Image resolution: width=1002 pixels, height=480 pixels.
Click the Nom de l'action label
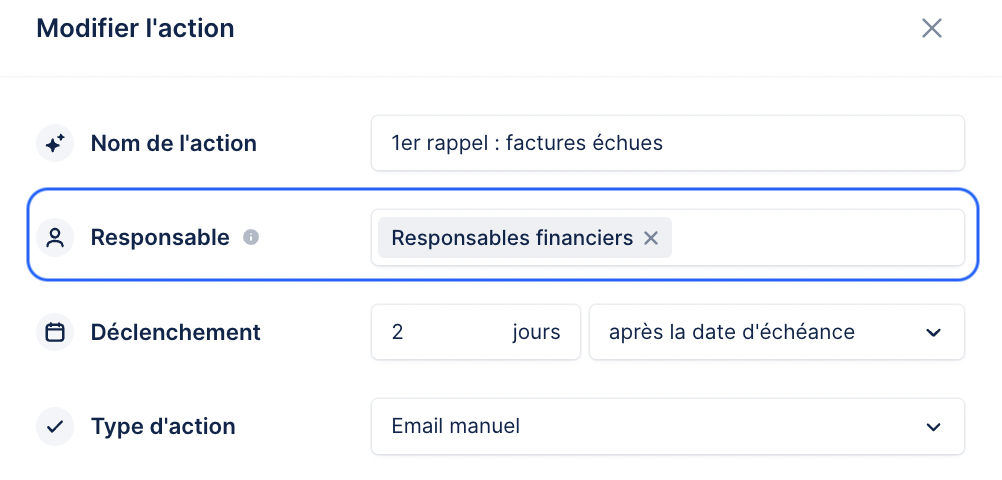pyautogui.click(x=174, y=143)
